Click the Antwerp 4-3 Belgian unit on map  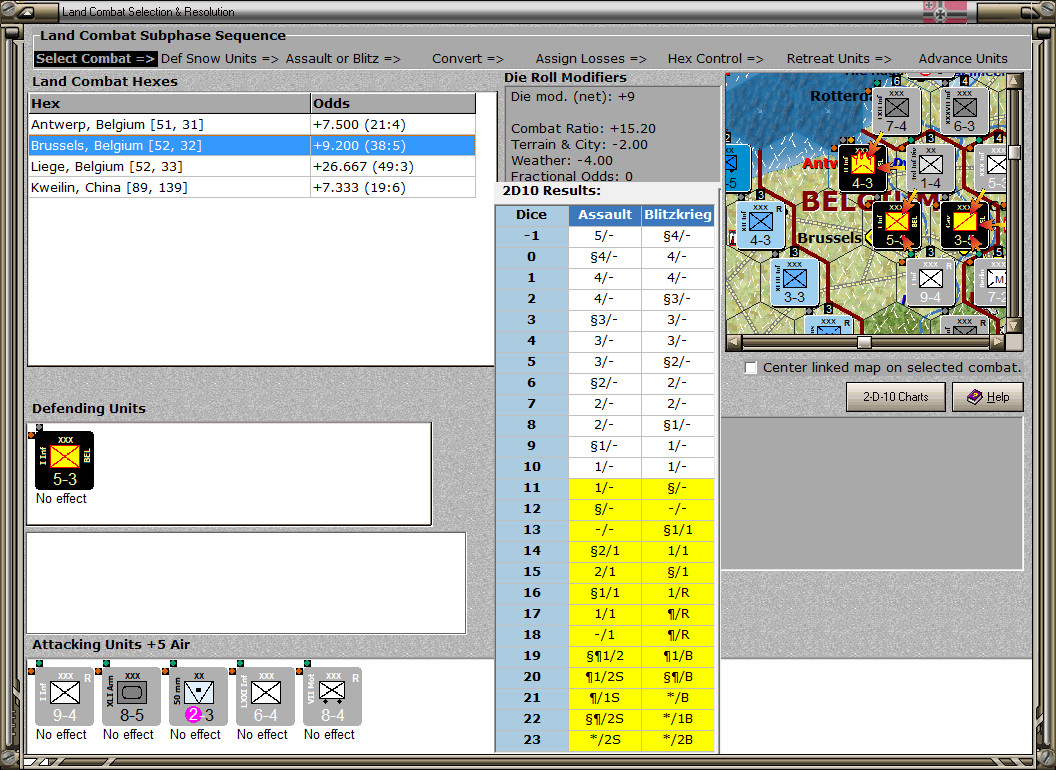pos(863,168)
